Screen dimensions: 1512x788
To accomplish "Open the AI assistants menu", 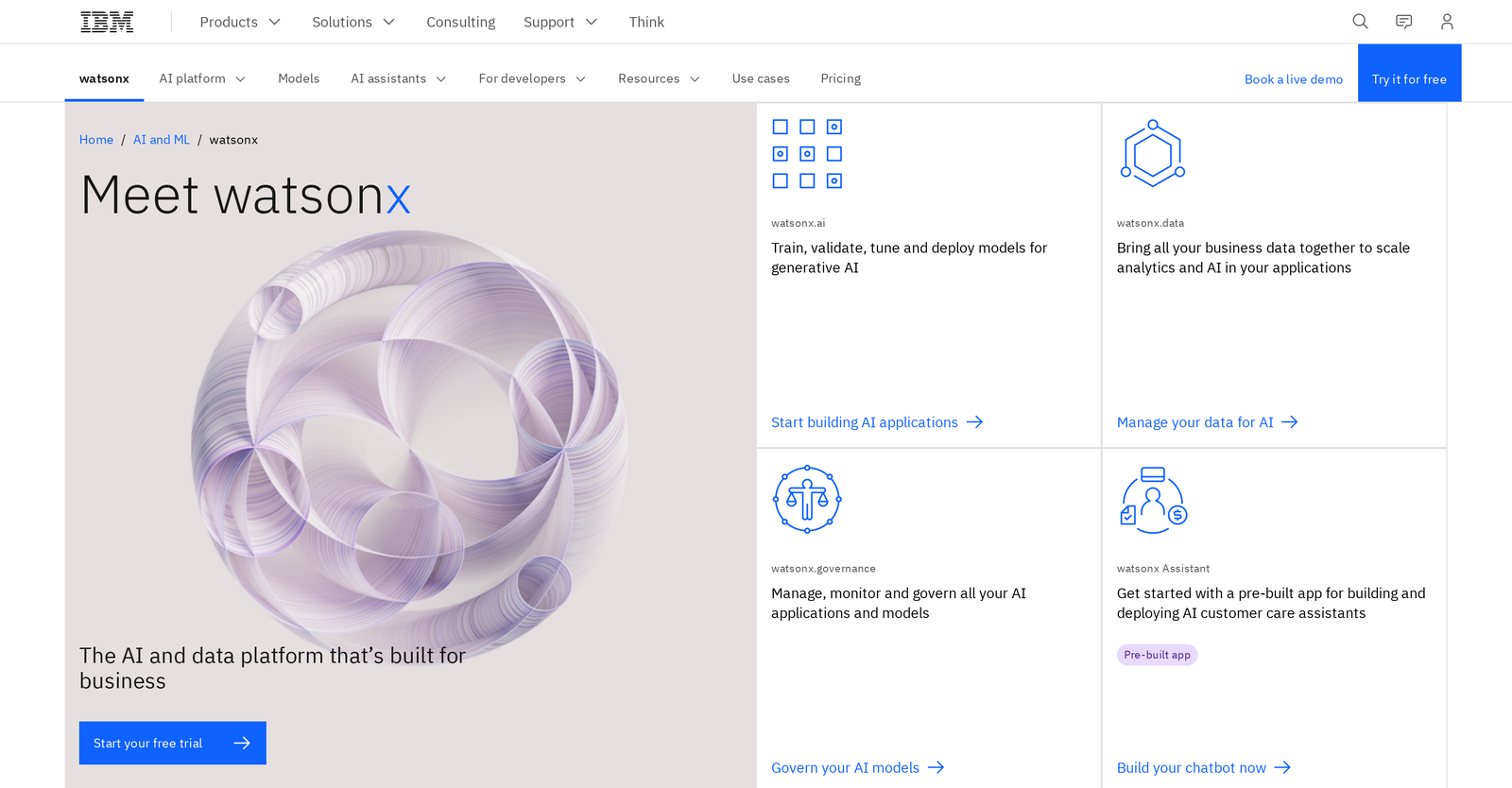I will pyautogui.click(x=398, y=78).
